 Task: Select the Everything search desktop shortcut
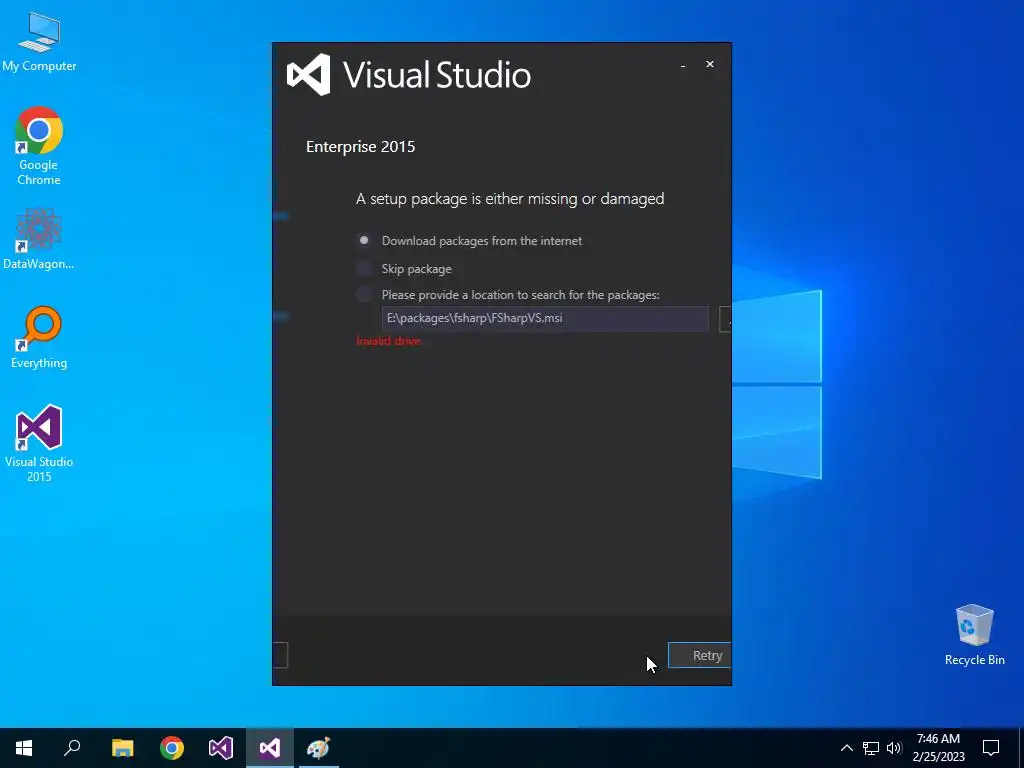click(x=39, y=338)
